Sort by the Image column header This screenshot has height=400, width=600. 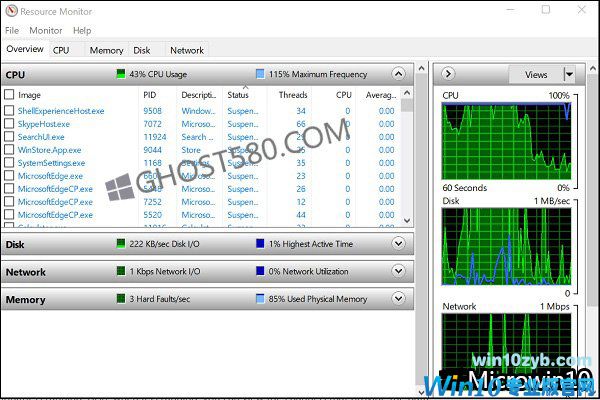point(29,95)
